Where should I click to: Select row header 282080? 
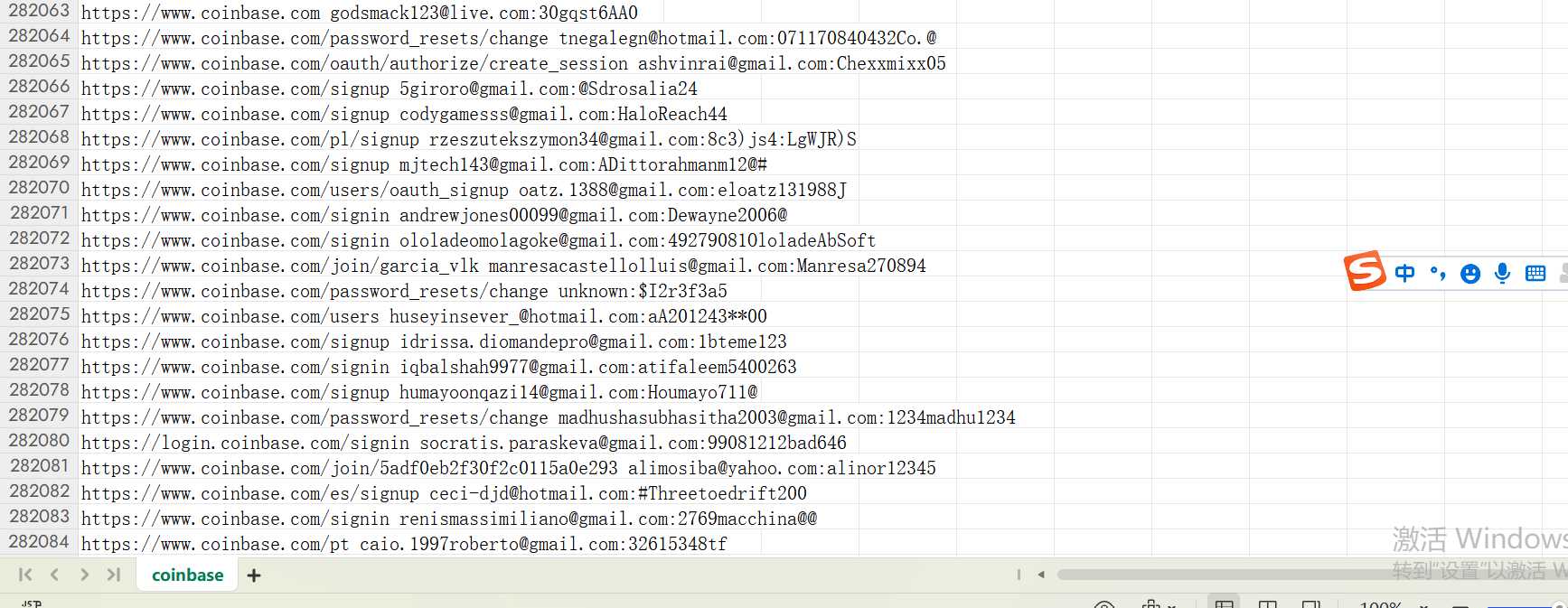39,441
